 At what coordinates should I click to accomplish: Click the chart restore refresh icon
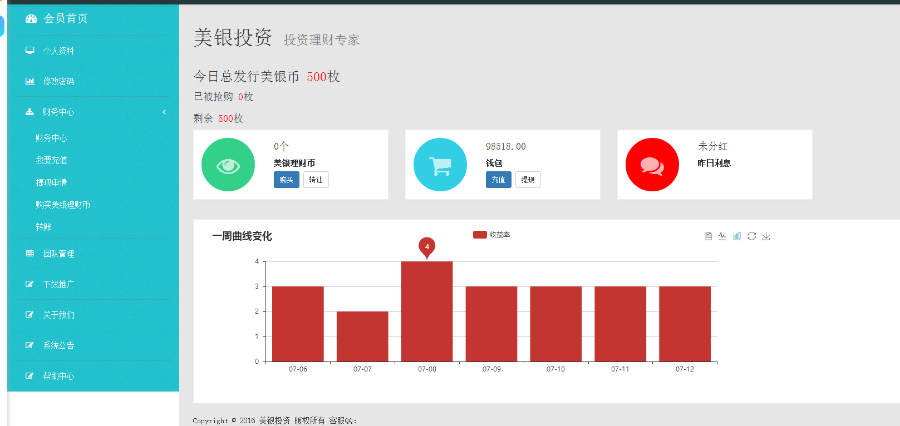[x=751, y=236]
